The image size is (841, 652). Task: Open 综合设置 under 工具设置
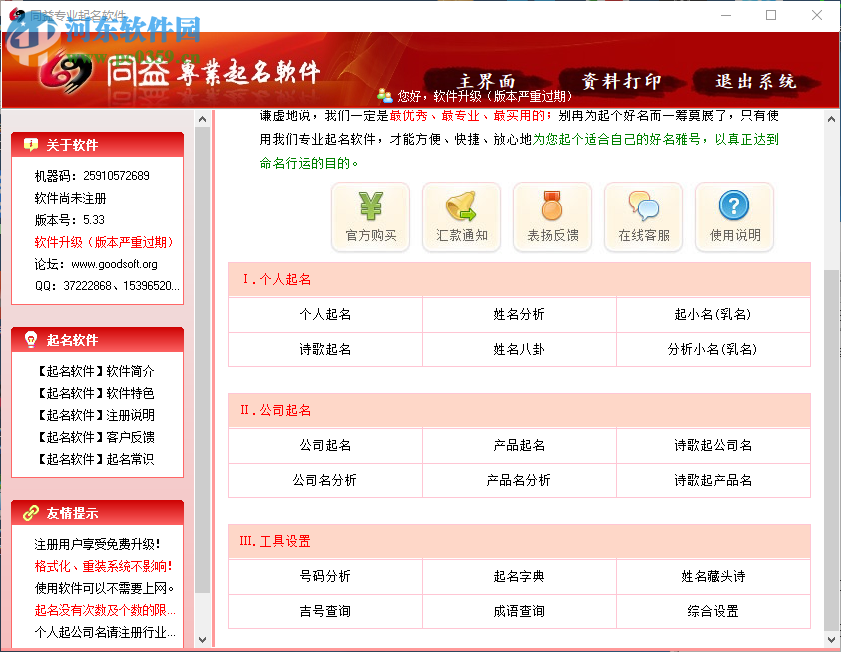pyautogui.click(x=713, y=611)
